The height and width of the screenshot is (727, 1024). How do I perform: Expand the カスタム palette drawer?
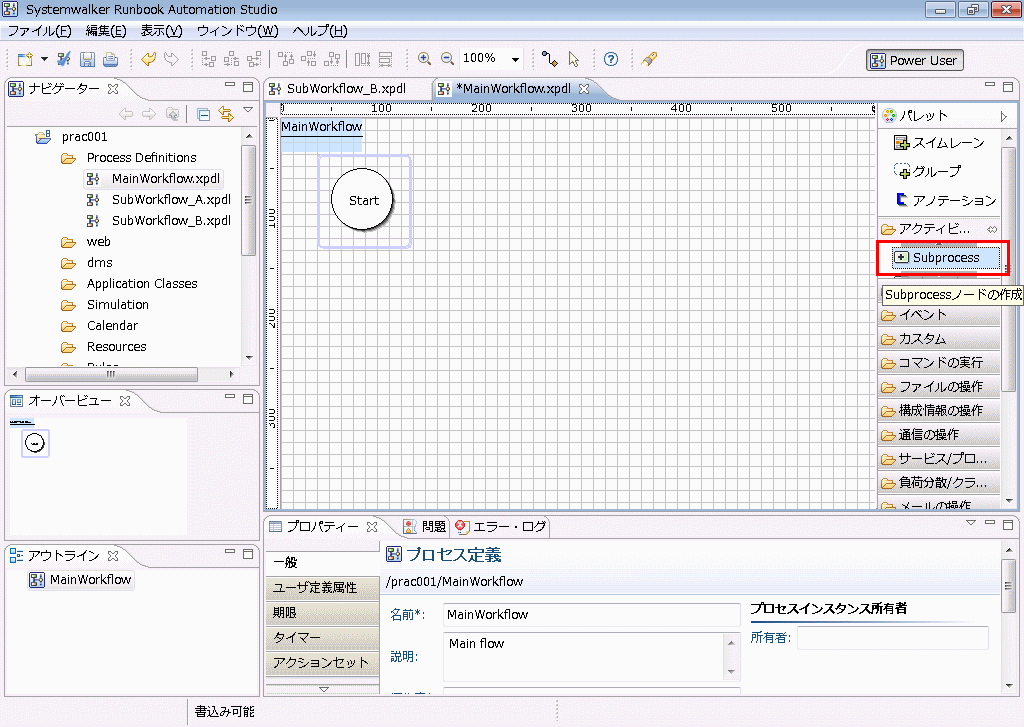(x=938, y=339)
